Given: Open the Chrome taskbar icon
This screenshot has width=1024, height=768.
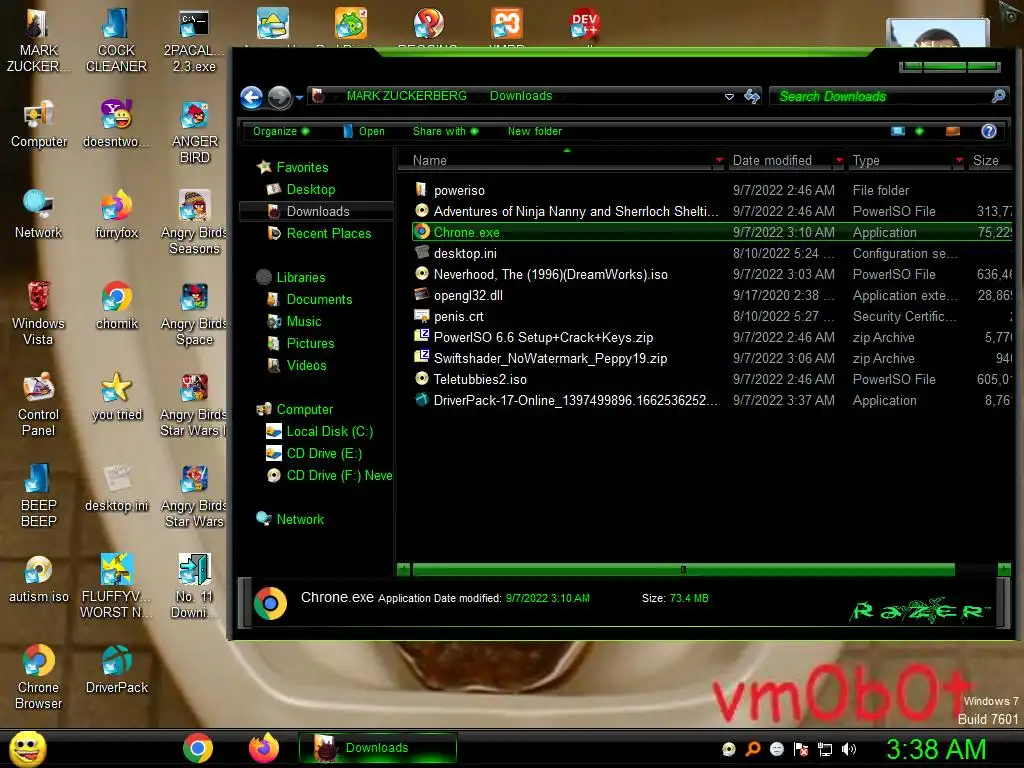Looking at the screenshot, I should pos(198,748).
